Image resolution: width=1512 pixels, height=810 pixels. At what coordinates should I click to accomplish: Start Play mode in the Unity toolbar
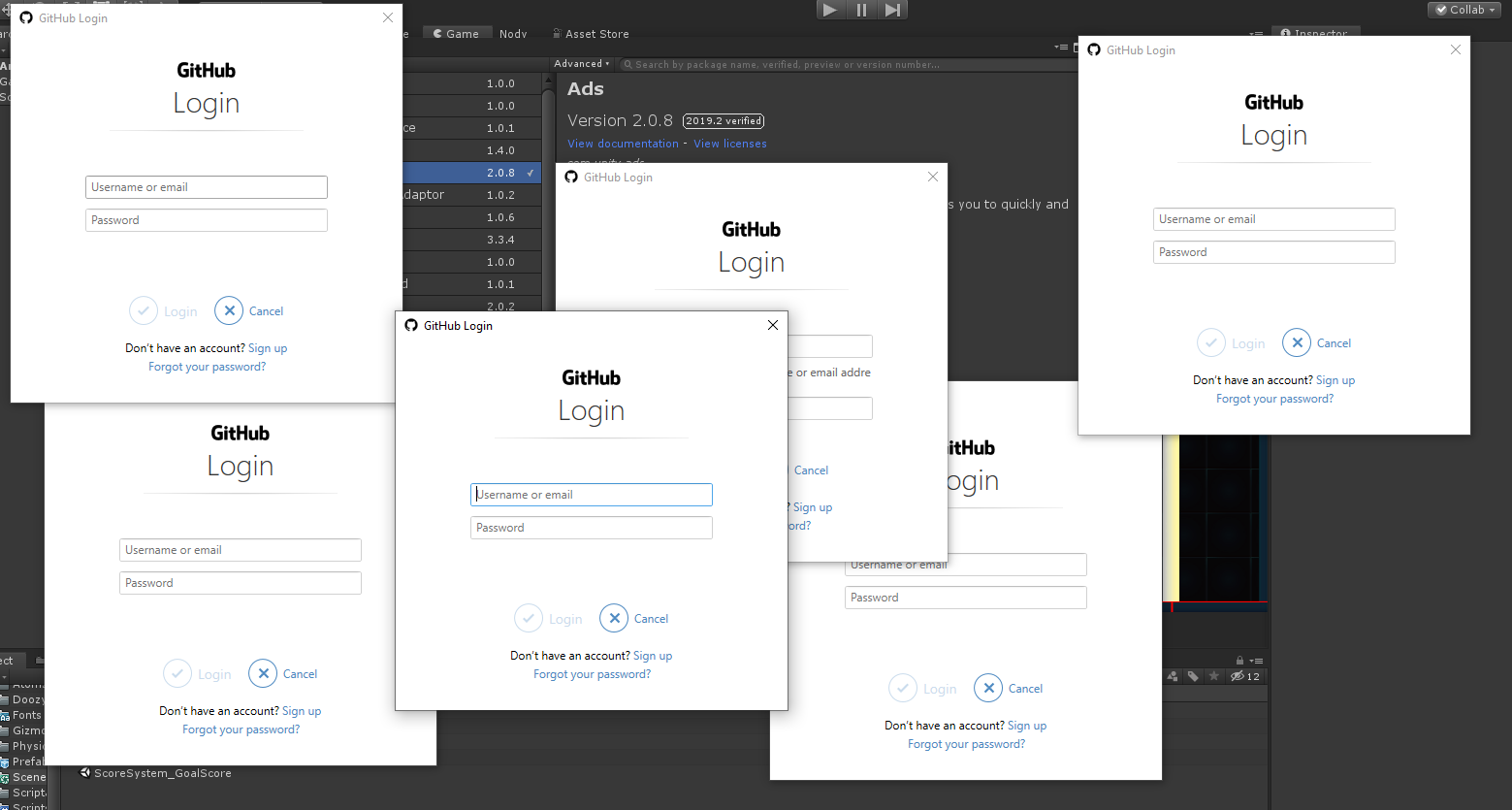point(829,10)
